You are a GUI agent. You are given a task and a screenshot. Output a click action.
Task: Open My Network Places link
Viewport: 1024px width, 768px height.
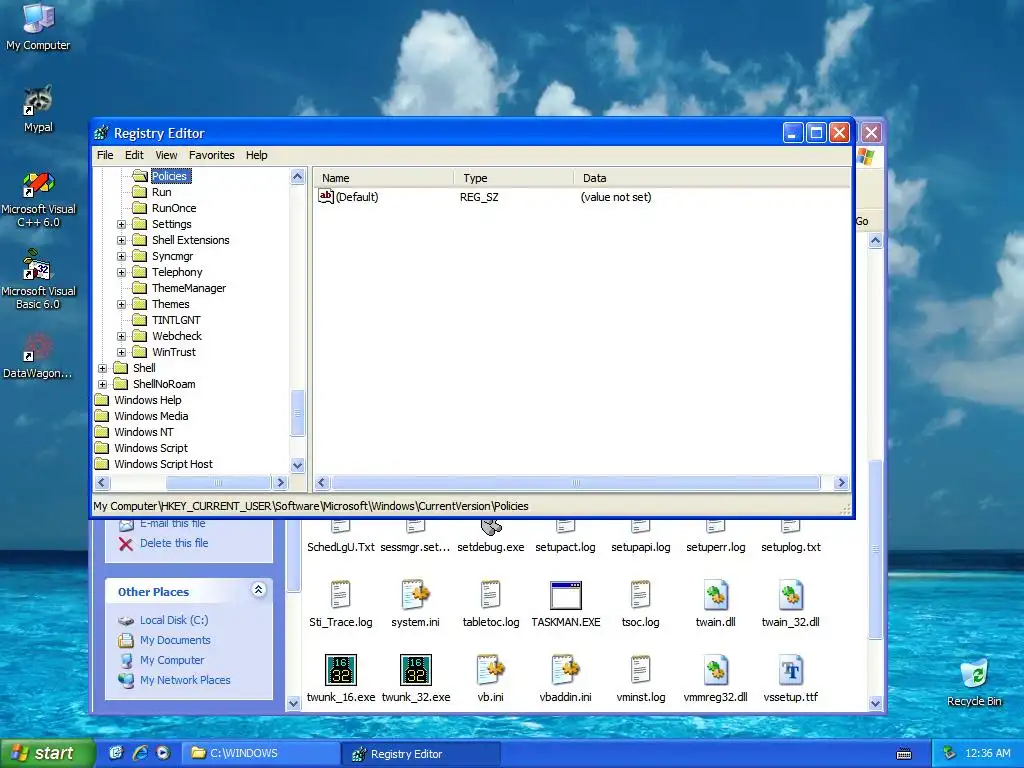point(185,680)
